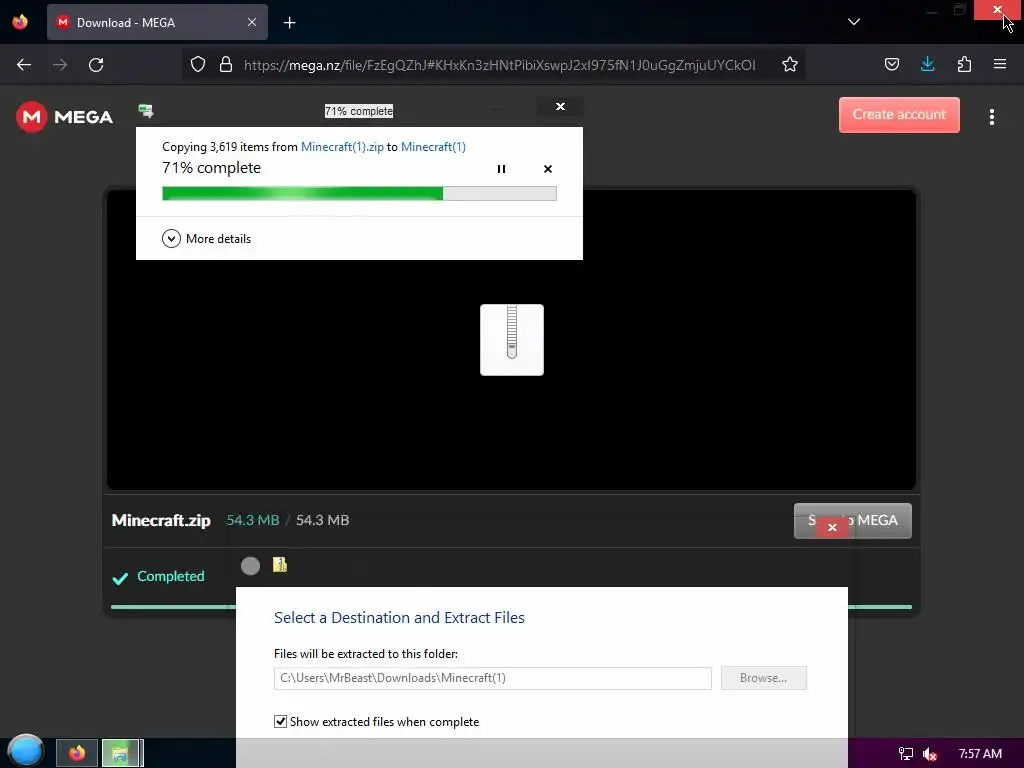This screenshot has height=768, width=1024.
Task: Open a new browser tab
Action: coord(289,23)
